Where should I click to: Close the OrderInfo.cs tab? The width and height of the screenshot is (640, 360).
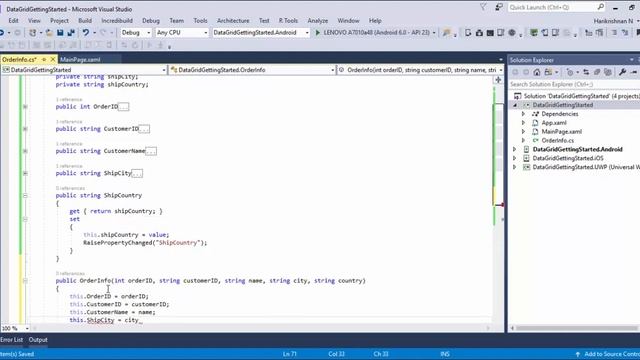[x=53, y=60]
